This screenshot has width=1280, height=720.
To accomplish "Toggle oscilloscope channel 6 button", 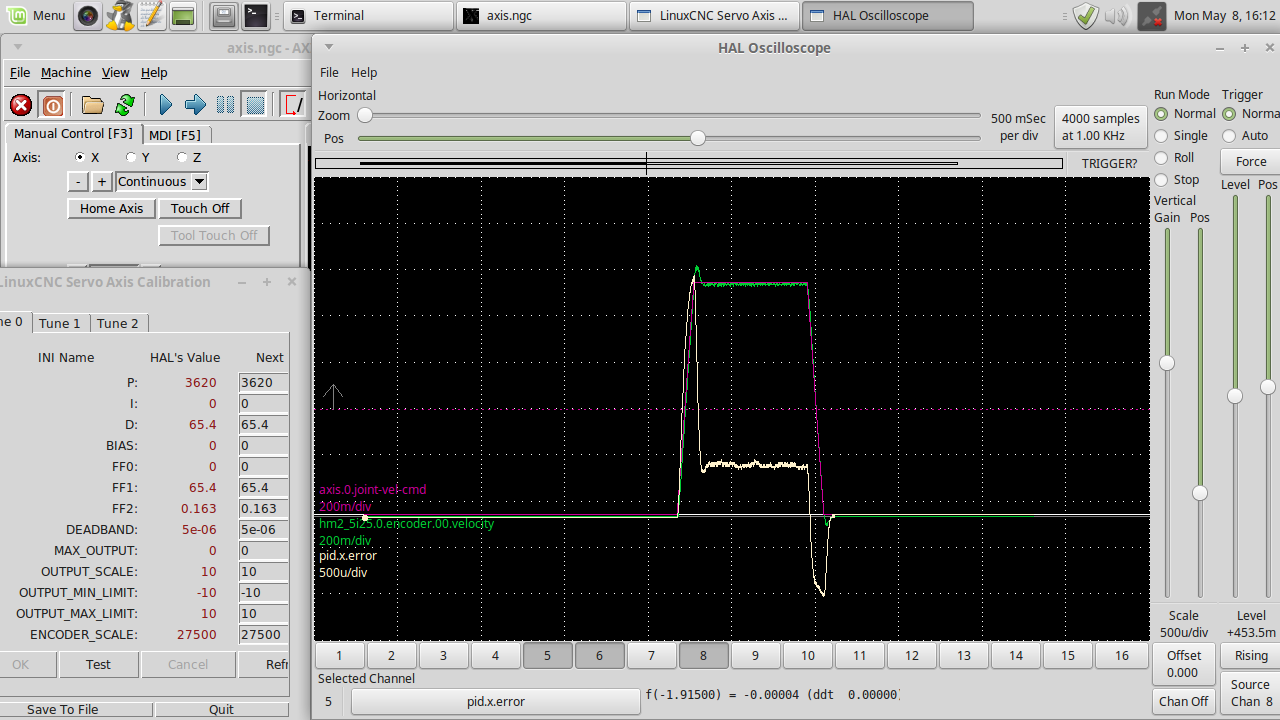I will pos(599,656).
